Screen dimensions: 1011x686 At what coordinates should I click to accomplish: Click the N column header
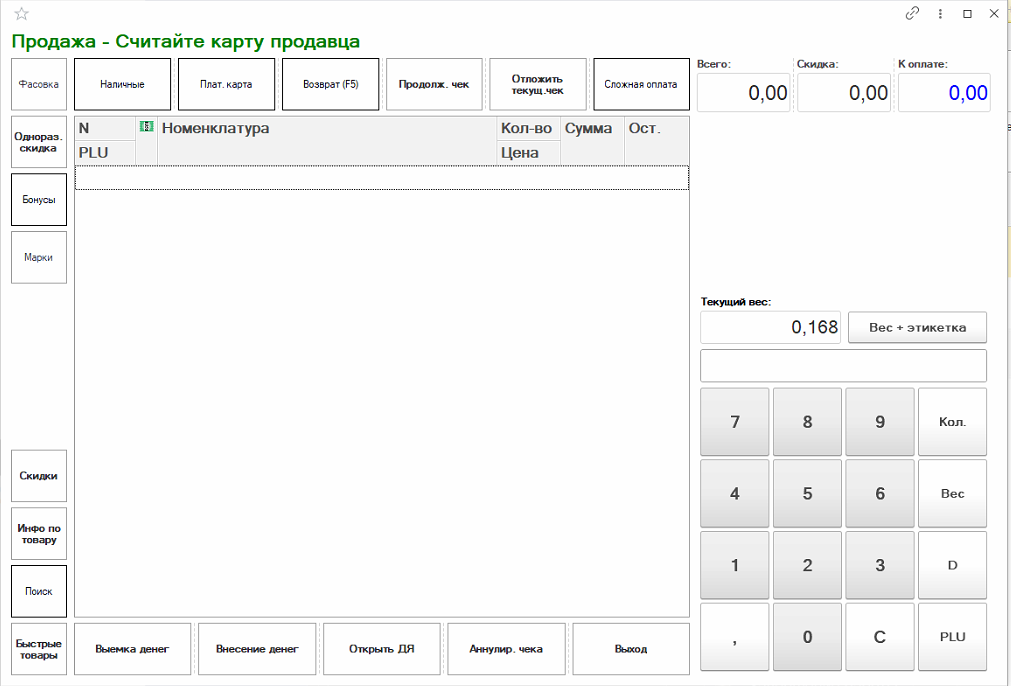tap(105, 128)
